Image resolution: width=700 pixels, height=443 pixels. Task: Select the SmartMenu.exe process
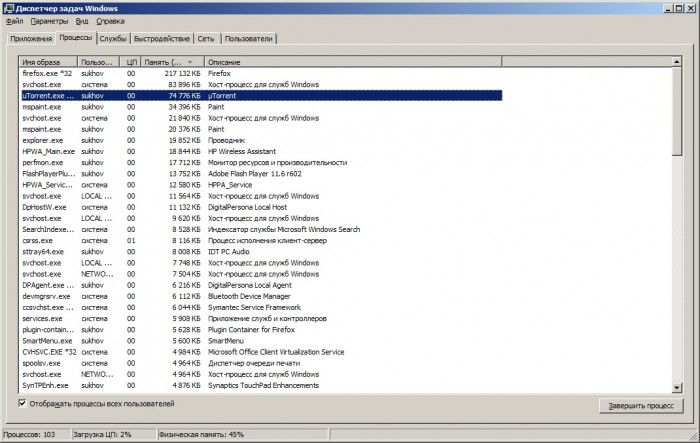tap(261, 341)
